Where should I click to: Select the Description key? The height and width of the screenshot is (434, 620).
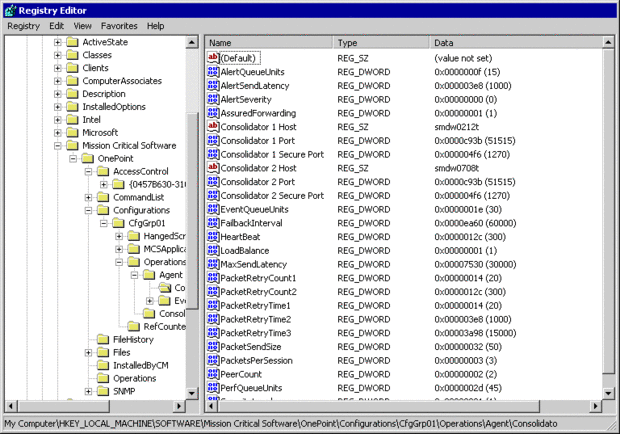(x=104, y=94)
